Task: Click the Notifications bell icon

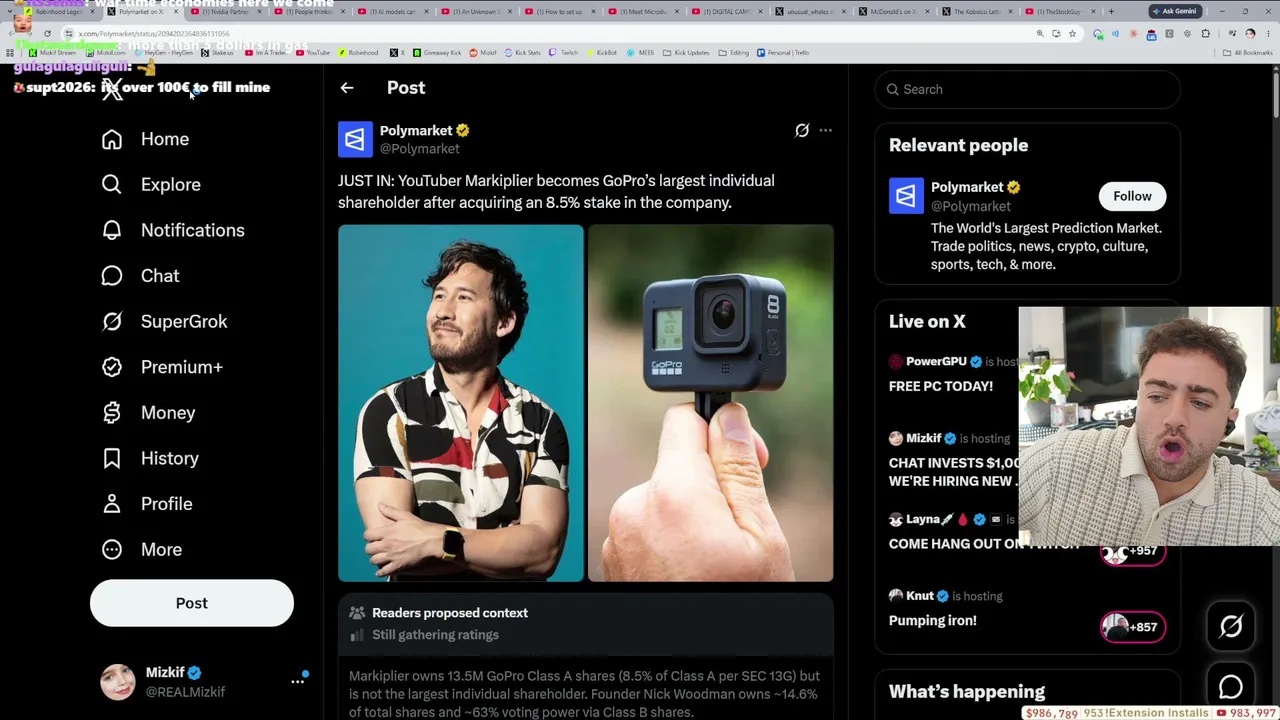Action: 112,230
